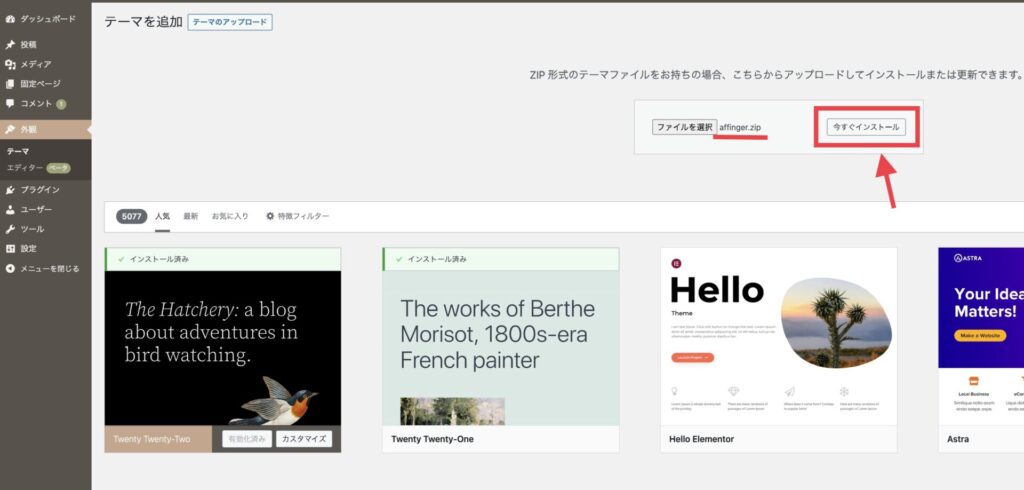Open the Twenty Twenty-Two theme preview thumbnail

[x=223, y=348]
